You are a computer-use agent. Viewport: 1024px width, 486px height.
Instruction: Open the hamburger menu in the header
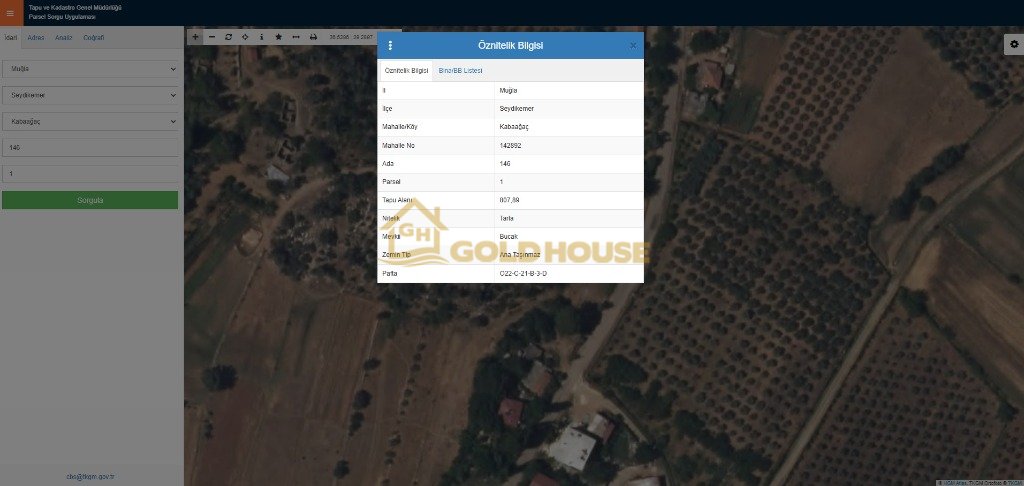(x=10, y=12)
